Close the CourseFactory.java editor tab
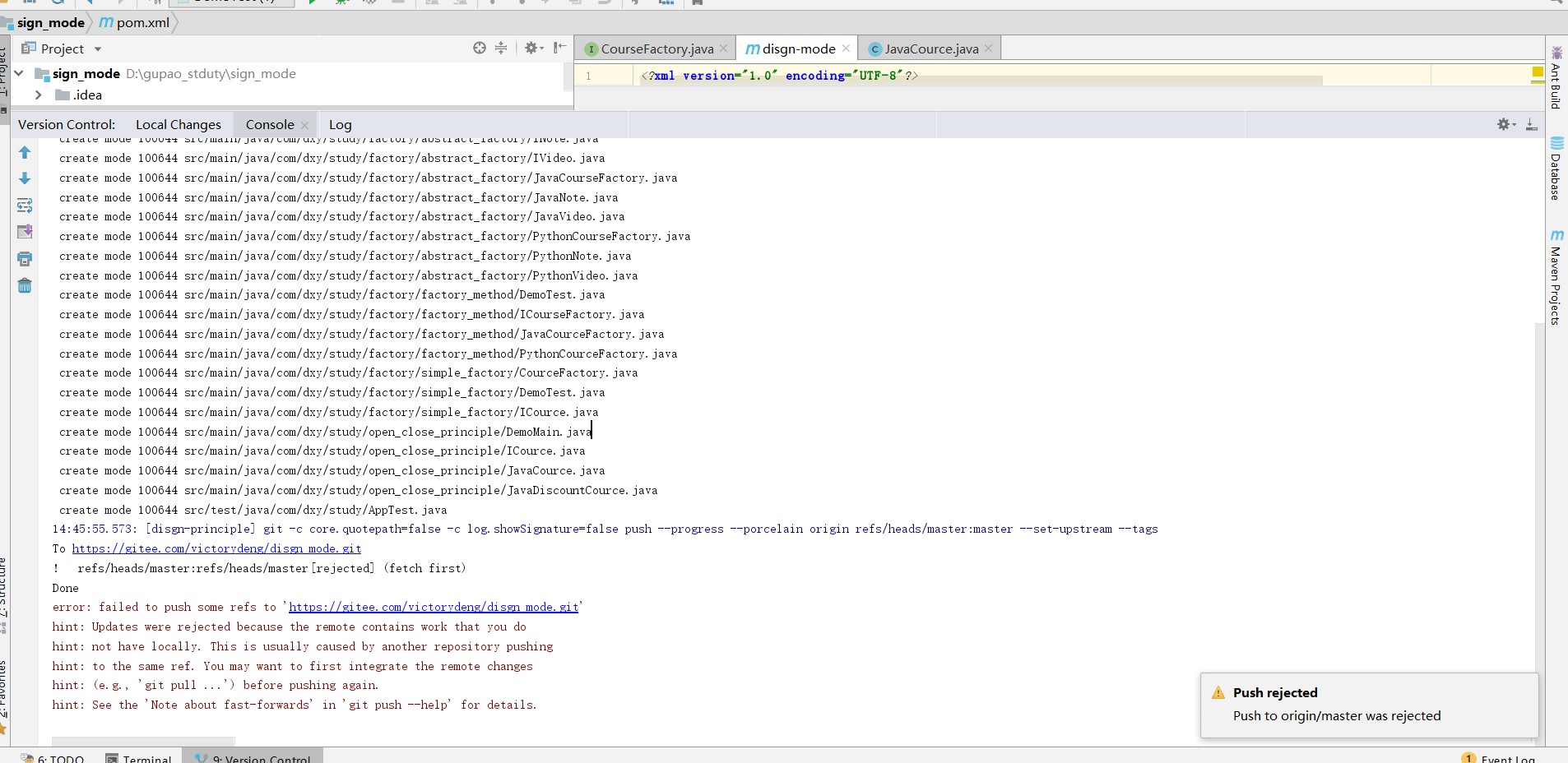 [x=724, y=49]
